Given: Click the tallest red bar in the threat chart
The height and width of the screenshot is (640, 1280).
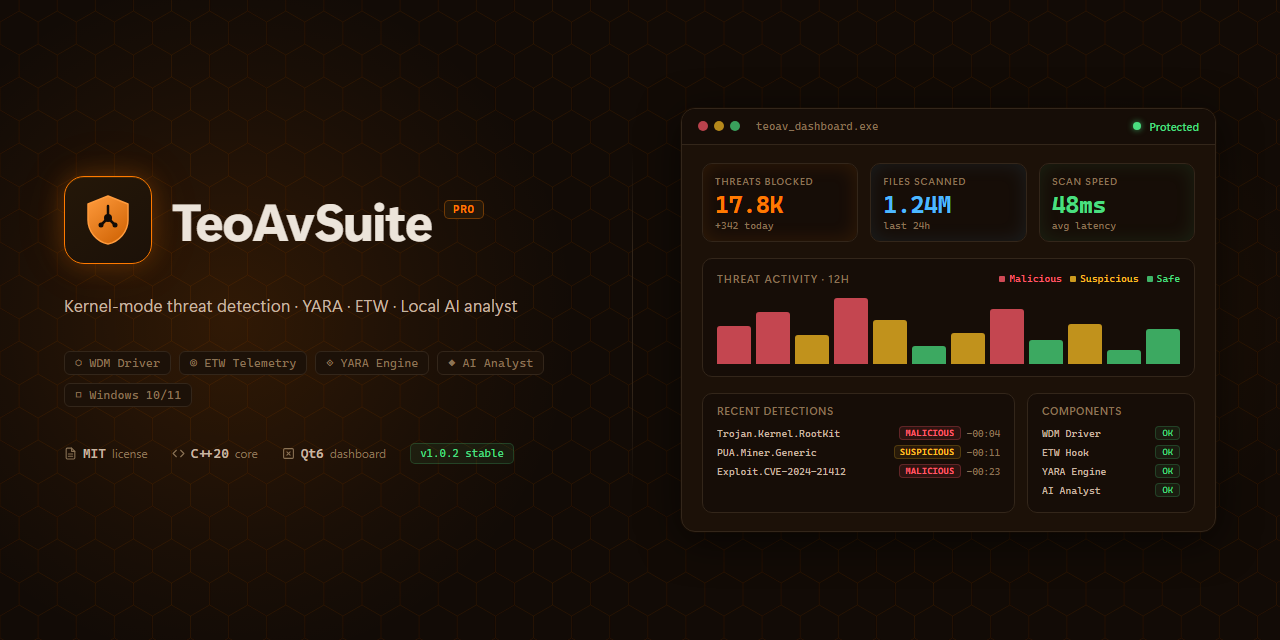Looking at the screenshot, I should pyautogui.click(x=851, y=331).
